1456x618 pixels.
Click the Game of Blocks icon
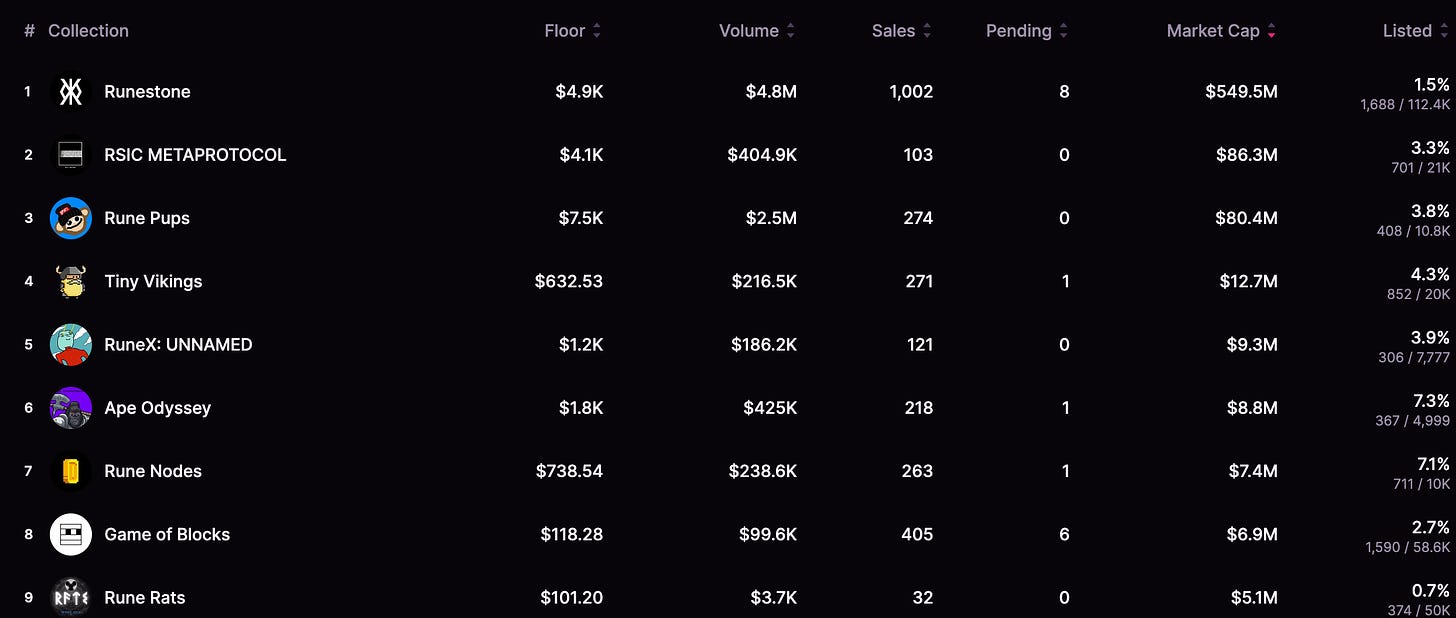(71, 534)
